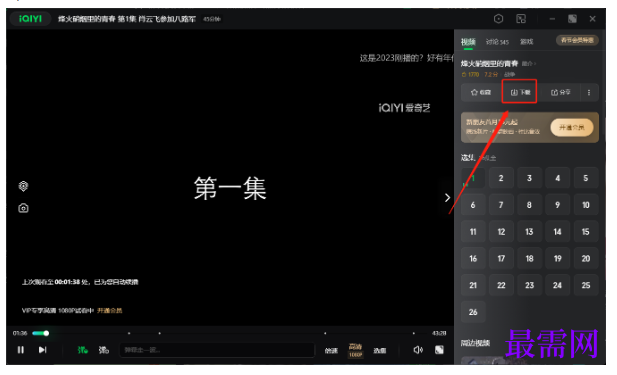Select episode 10
This screenshot has height=375, width=617.
(586, 205)
